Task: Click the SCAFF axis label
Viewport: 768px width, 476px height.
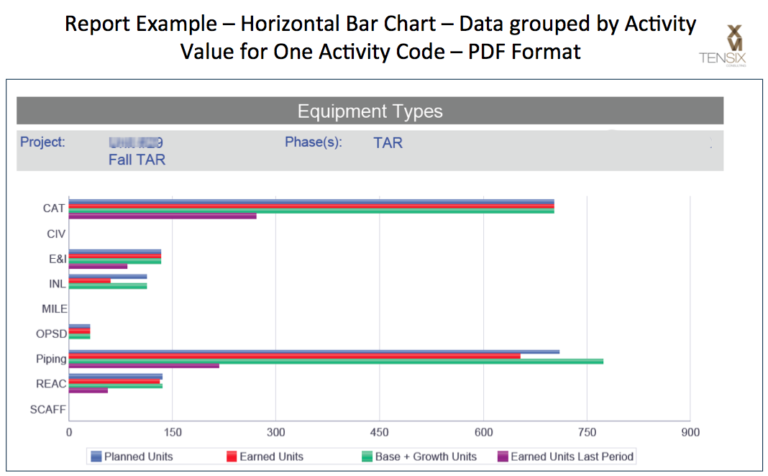Action: tap(49, 408)
